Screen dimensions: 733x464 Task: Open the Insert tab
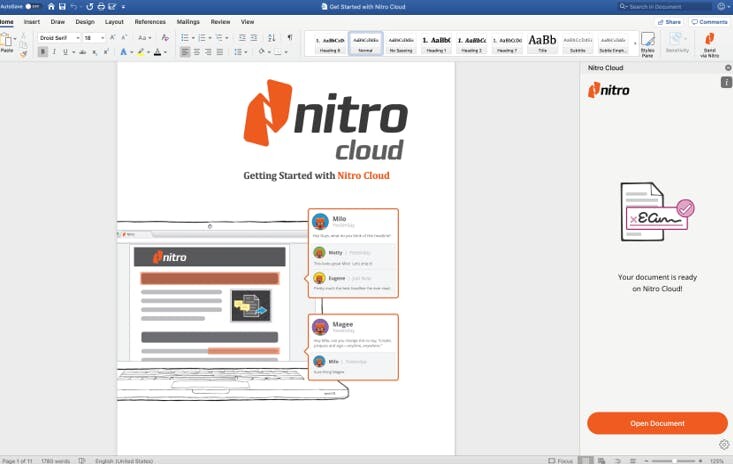32,22
